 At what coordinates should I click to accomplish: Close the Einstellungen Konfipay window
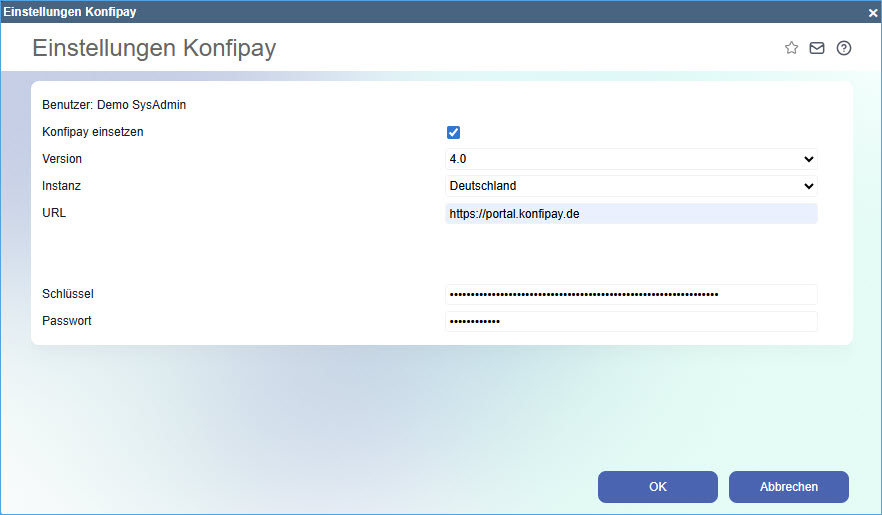pyautogui.click(x=872, y=12)
